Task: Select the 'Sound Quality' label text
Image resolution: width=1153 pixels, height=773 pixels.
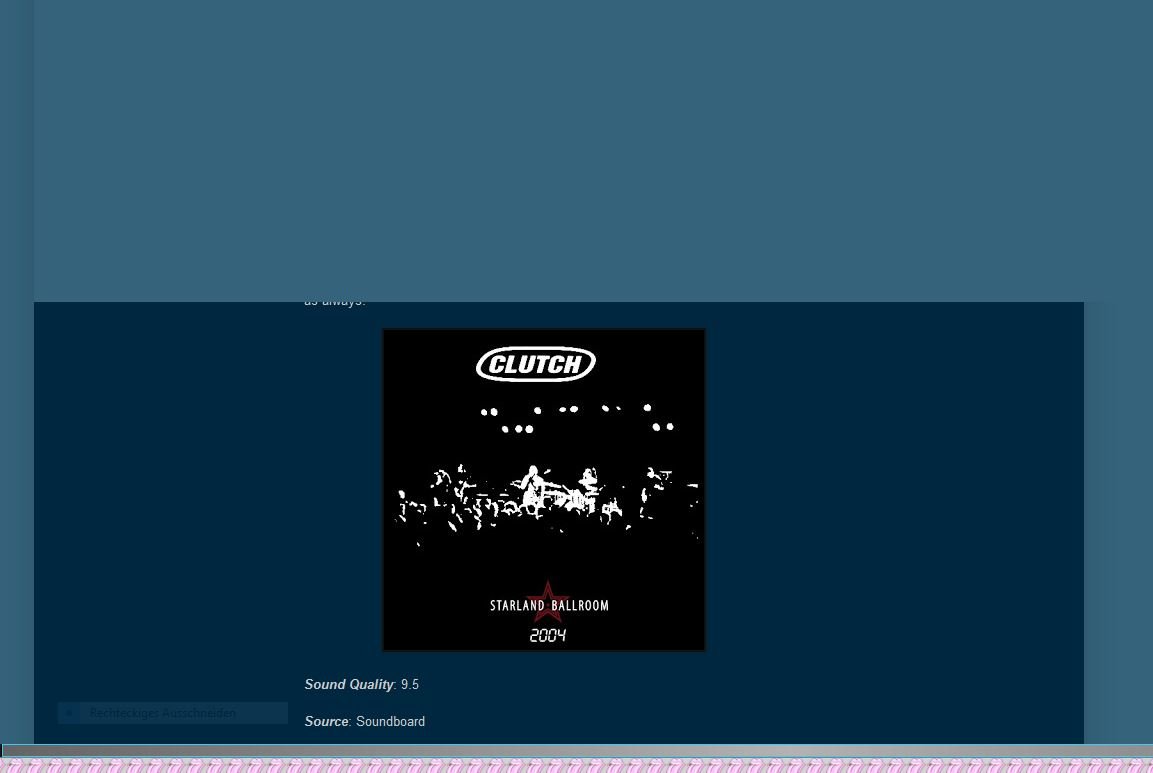Action: tap(349, 685)
